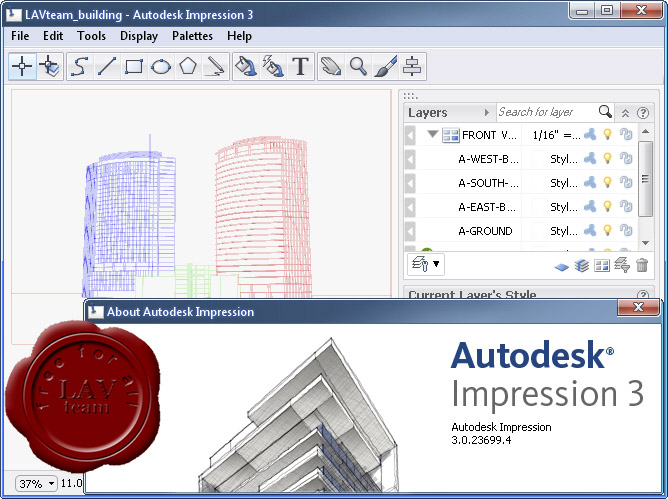Click the Styl... cell of A-WEST-B
This screenshot has width=668, height=499.
(x=564, y=159)
